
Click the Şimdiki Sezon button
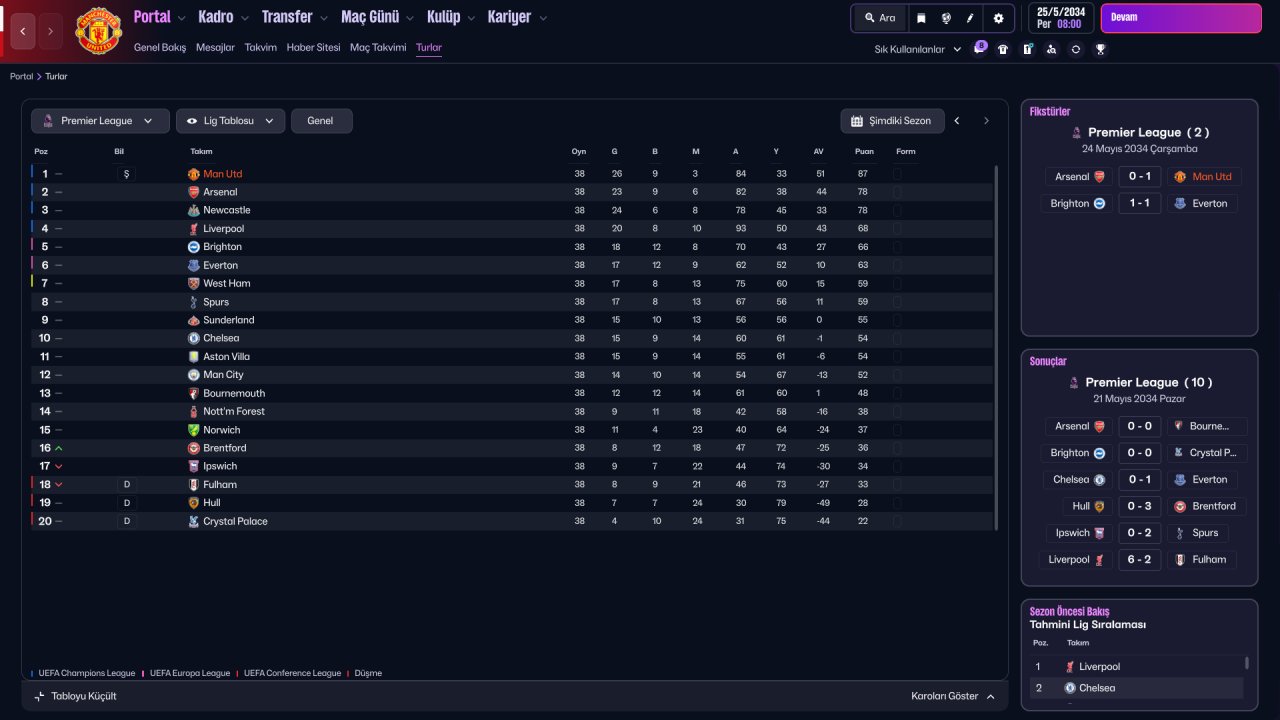(892, 121)
